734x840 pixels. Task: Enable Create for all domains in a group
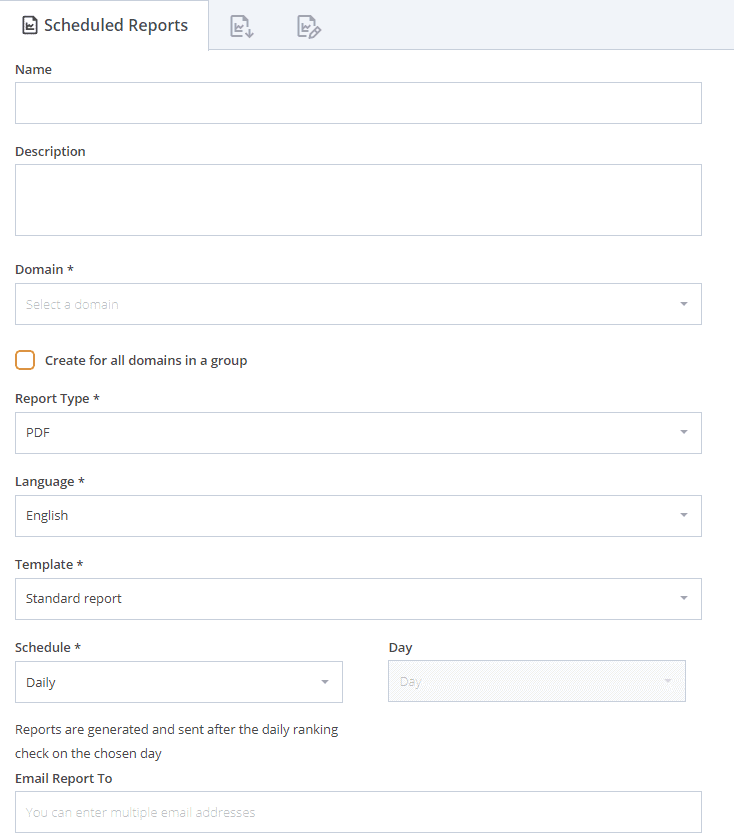25,360
